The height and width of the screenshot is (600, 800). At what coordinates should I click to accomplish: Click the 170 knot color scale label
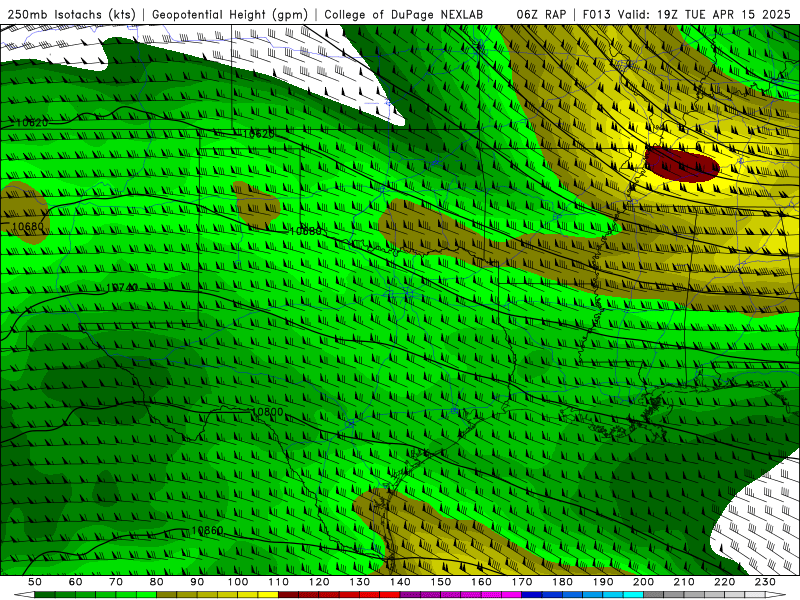coord(521,582)
